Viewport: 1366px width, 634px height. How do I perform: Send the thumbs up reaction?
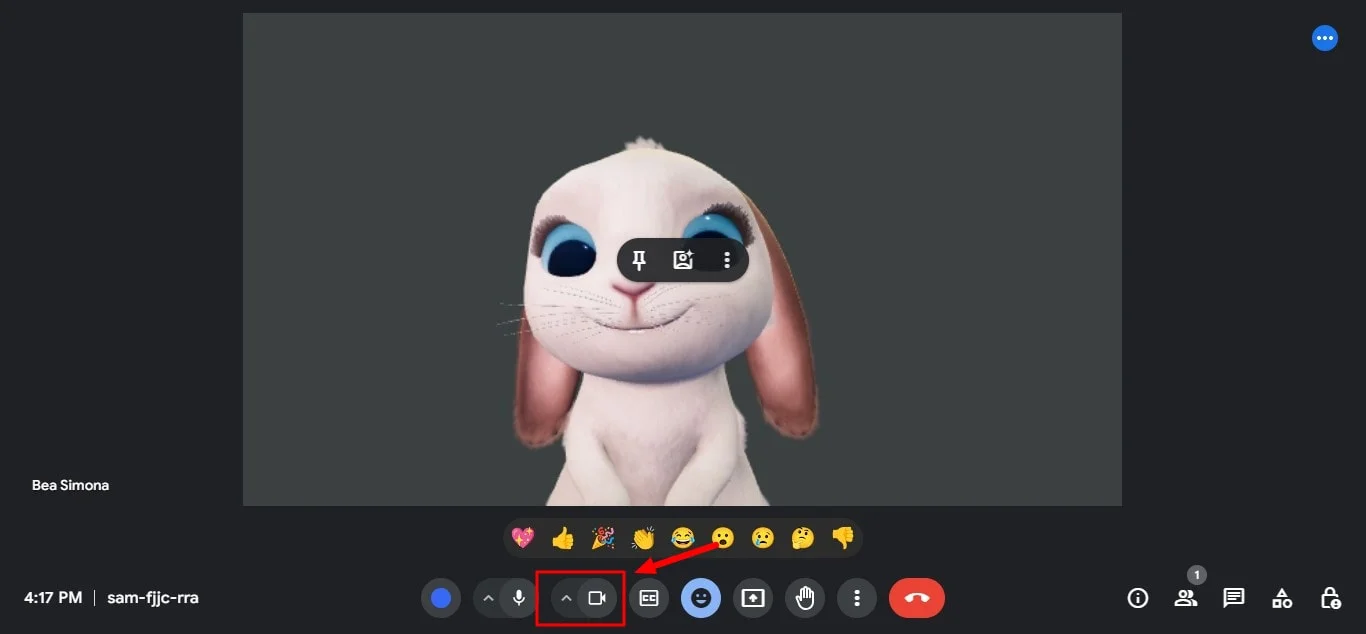point(563,538)
